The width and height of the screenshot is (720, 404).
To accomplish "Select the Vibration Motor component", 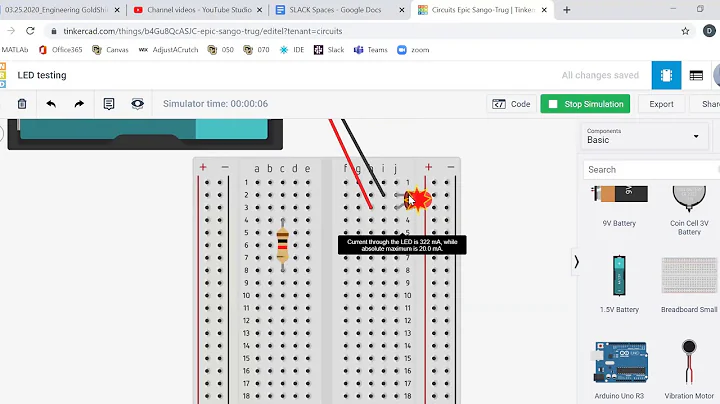I will click(x=689, y=370).
